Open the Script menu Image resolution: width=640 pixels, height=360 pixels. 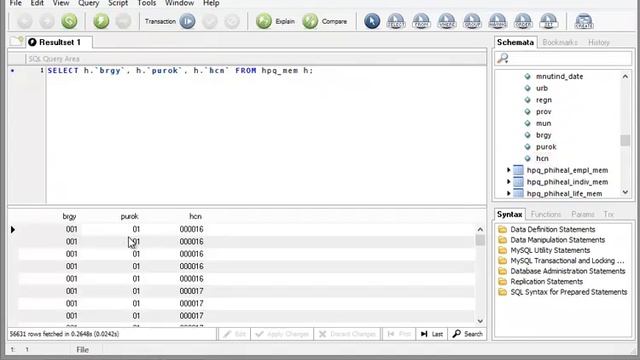coord(118,3)
